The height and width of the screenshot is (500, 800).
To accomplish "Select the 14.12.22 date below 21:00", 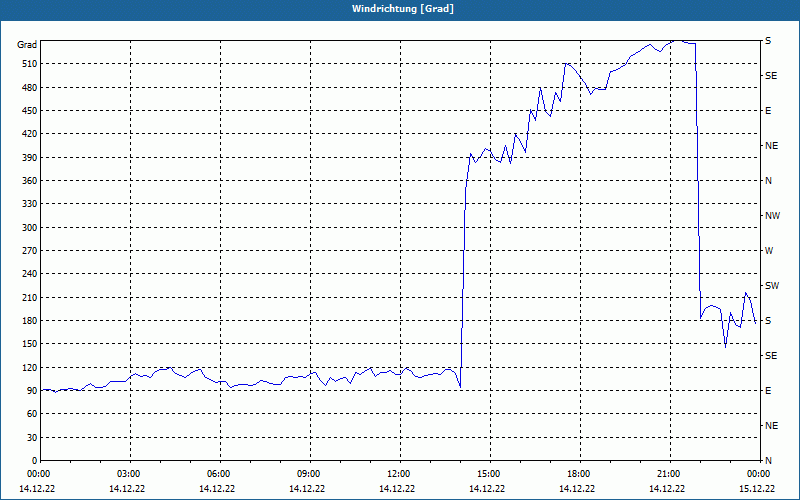I will coord(667,489).
